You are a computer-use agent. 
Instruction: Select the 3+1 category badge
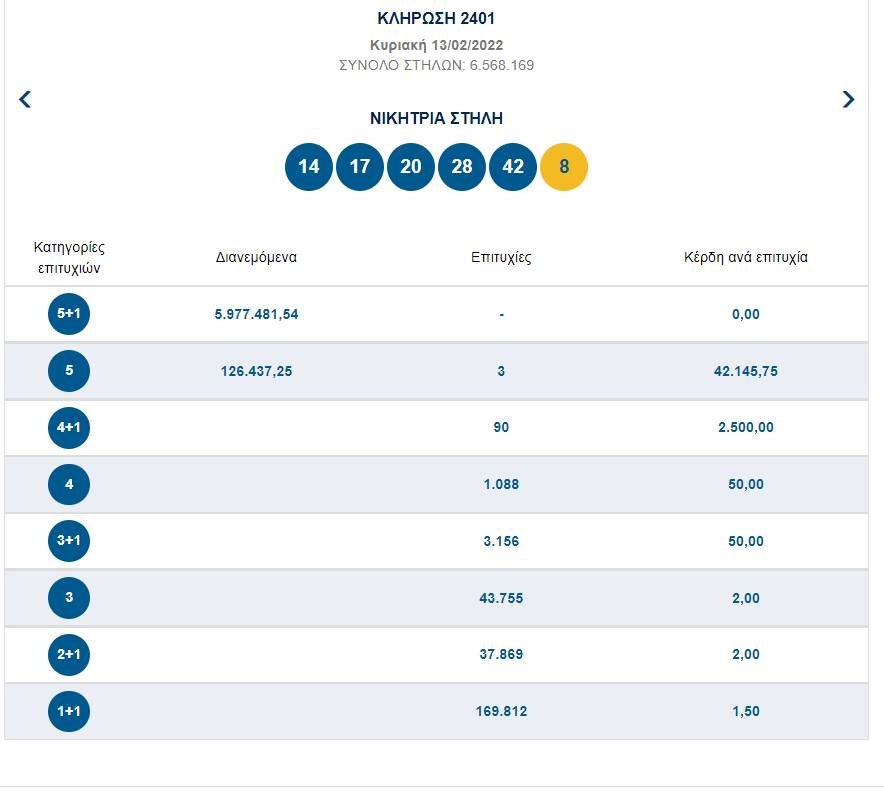tap(69, 541)
